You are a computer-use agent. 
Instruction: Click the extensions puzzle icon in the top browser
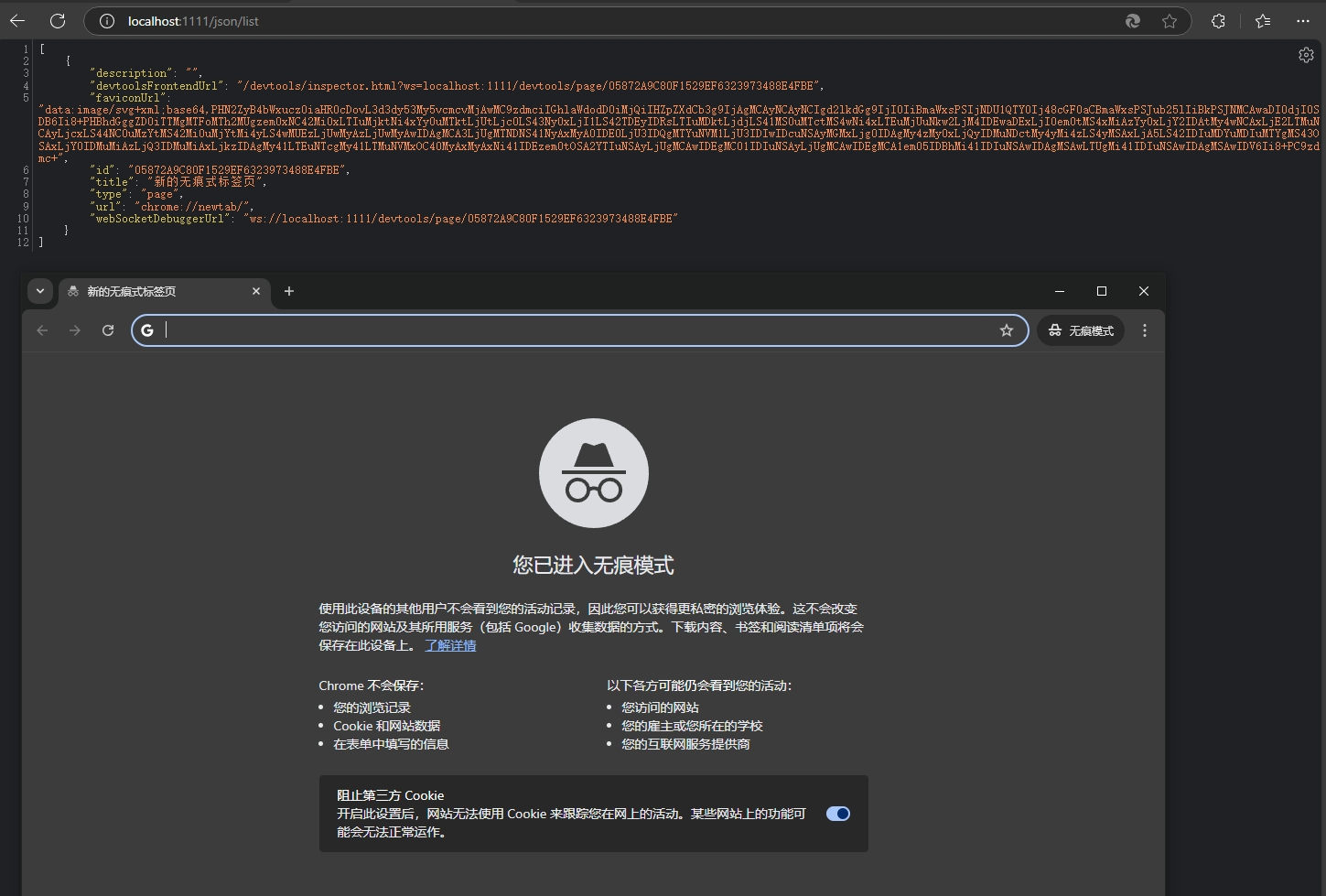pos(1218,20)
